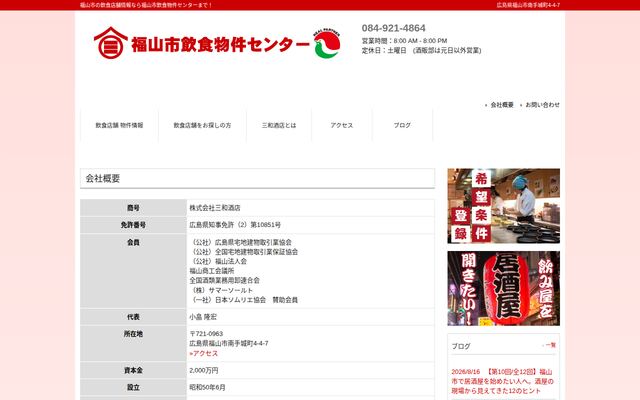640x400 pixels.
Task: Click お問い合わせ link
Action: (x=542, y=105)
